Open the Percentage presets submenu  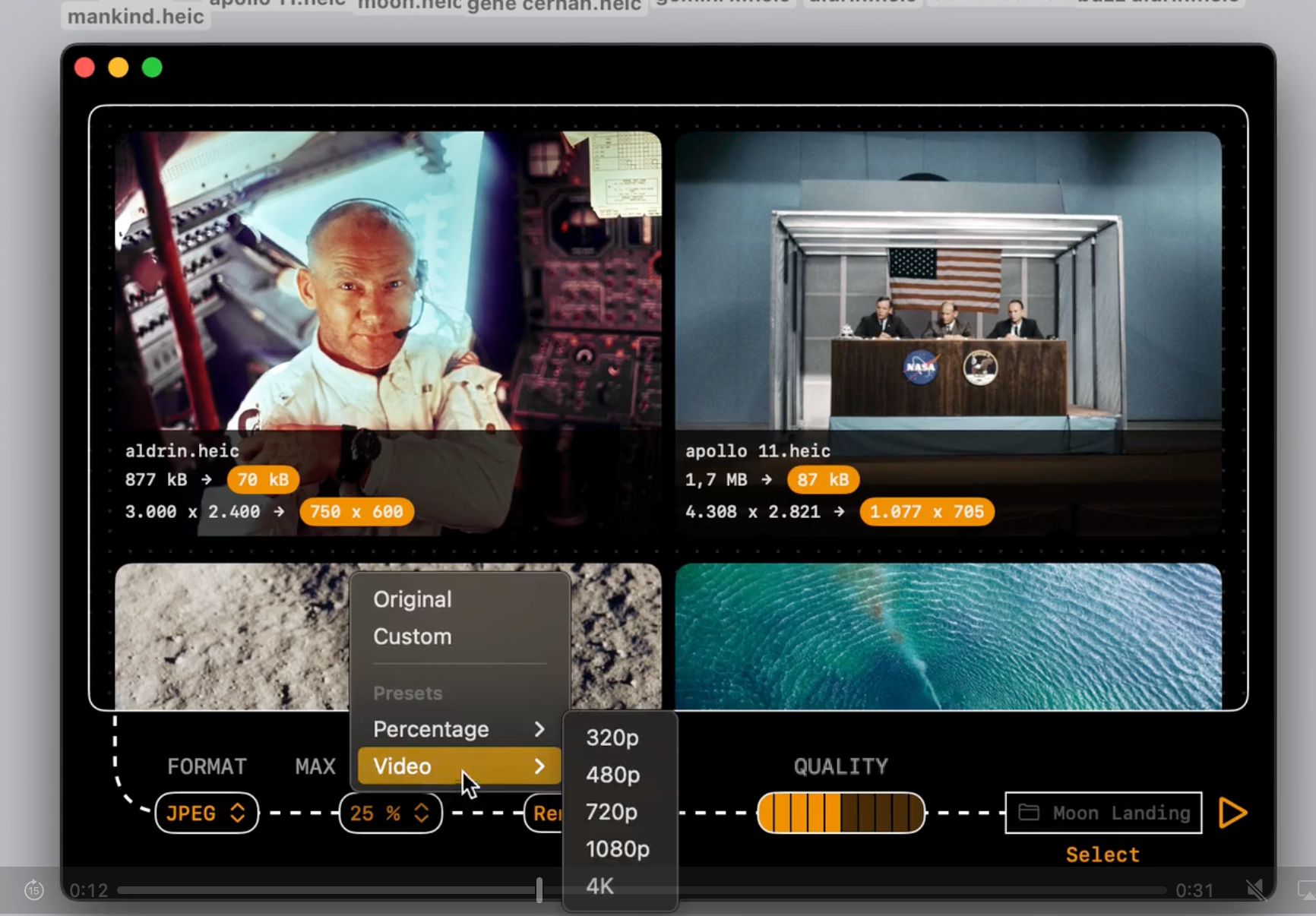click(459, 729)
